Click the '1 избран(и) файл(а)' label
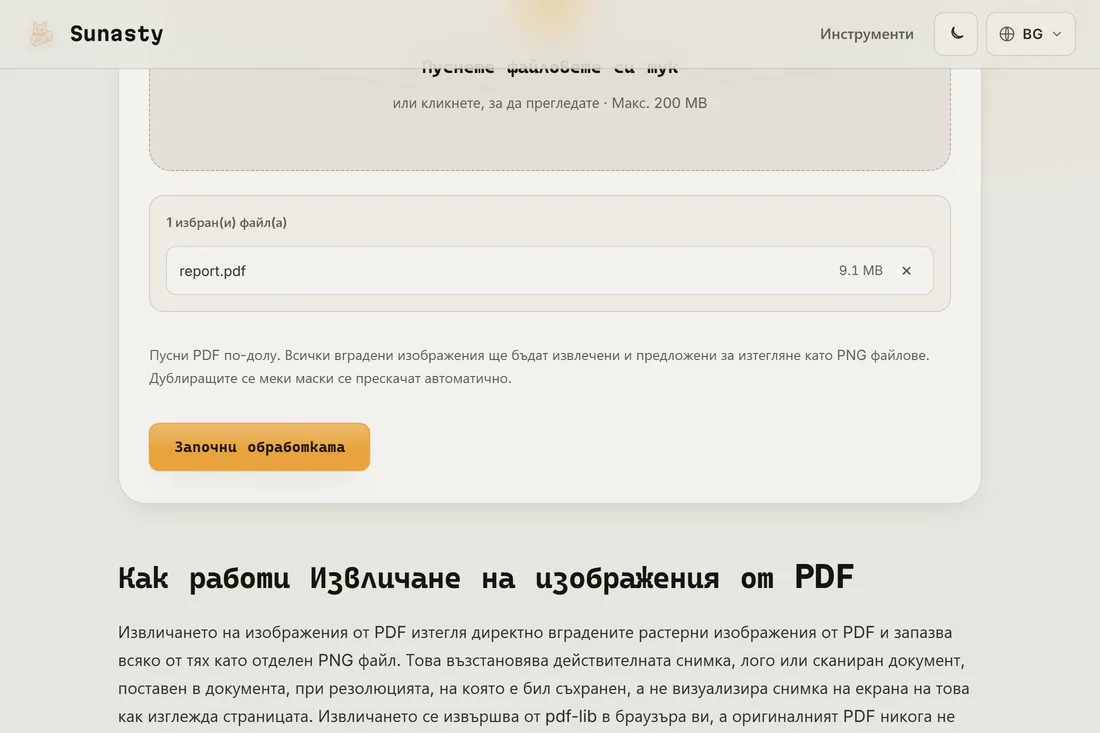Viewport: 1100px width, 733px height. [227, 222]
